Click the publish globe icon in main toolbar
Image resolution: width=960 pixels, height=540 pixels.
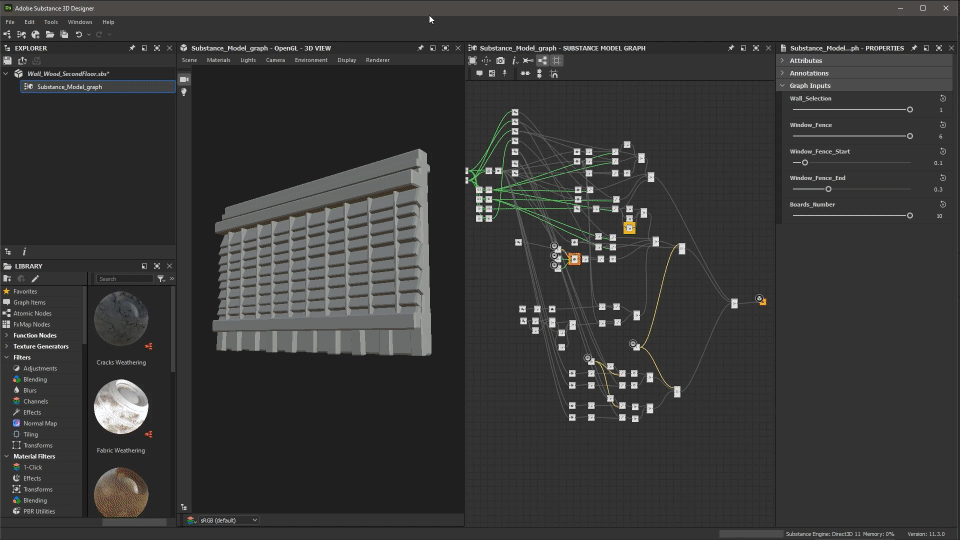point(36,35)
